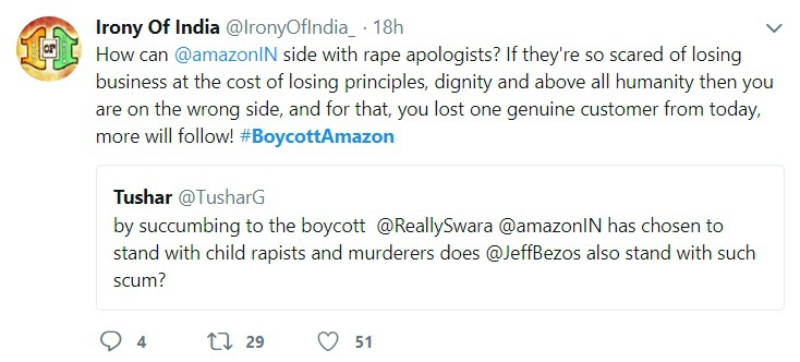800x362 pixels.
Task: Open the #BoycottAmazon hashtag
Action: [317, 137]
